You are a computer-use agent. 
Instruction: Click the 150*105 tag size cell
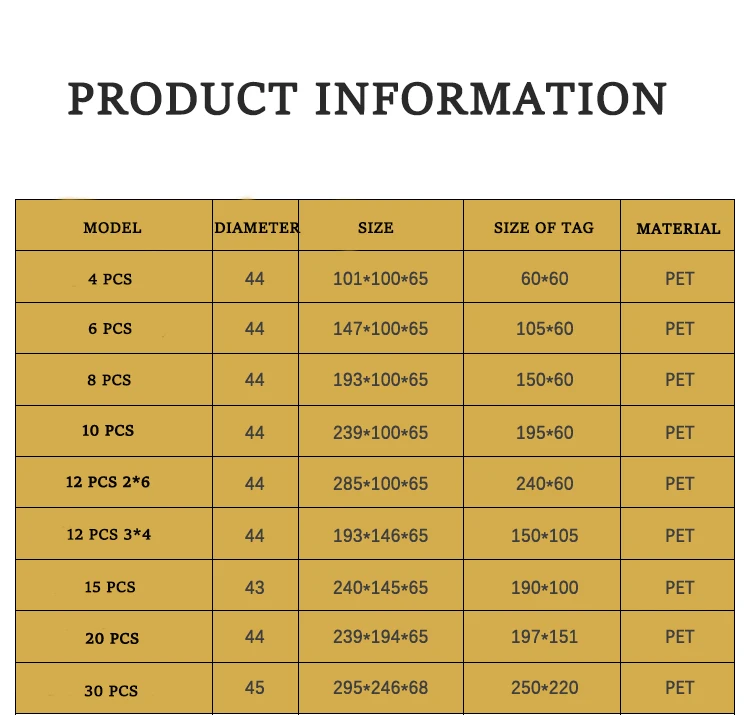(544, 536)
